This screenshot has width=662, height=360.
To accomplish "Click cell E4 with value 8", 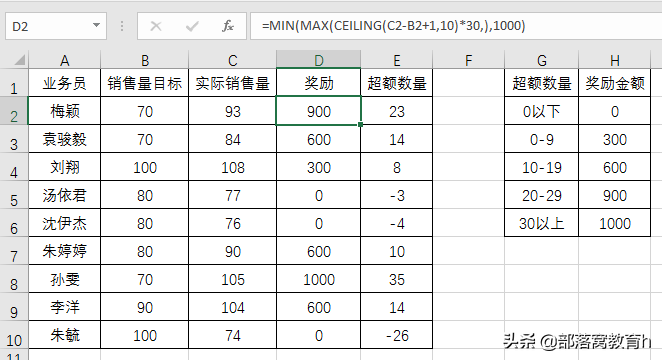I will tap(397, 167).
